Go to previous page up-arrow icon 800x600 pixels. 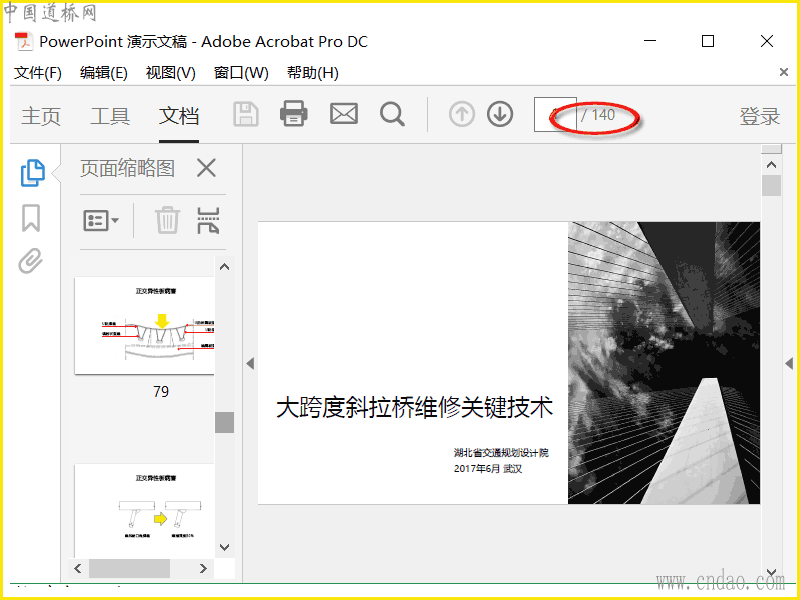(462, 114)
